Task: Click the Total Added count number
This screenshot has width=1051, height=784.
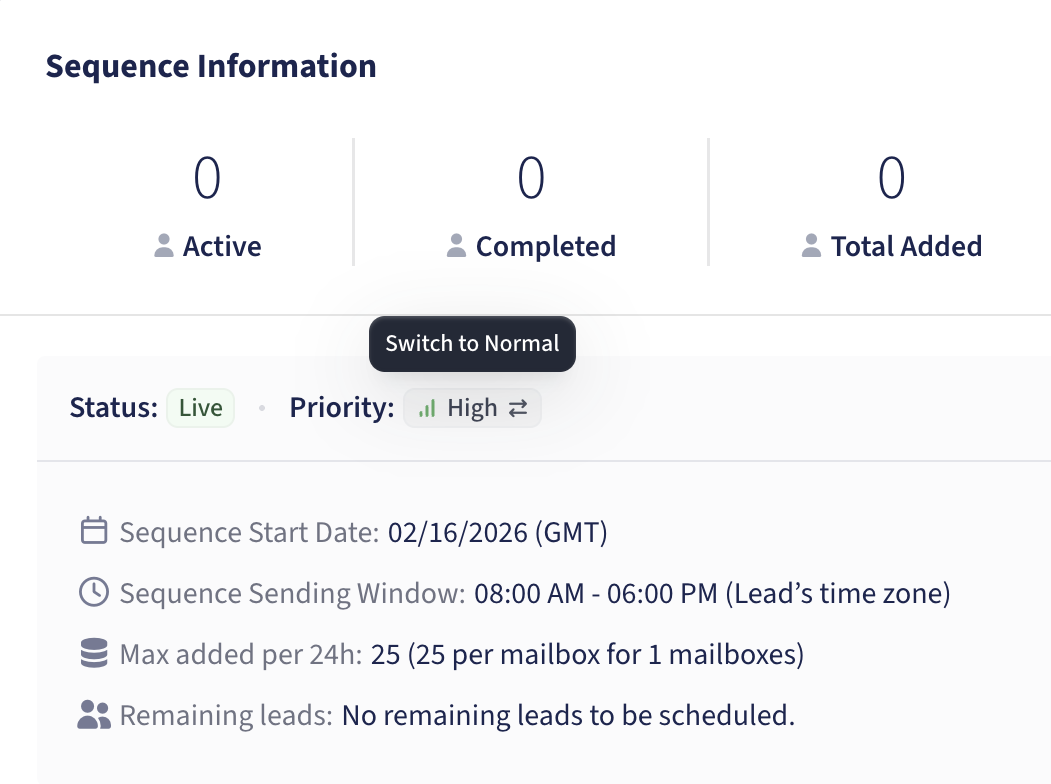Action: pos(891,178)
